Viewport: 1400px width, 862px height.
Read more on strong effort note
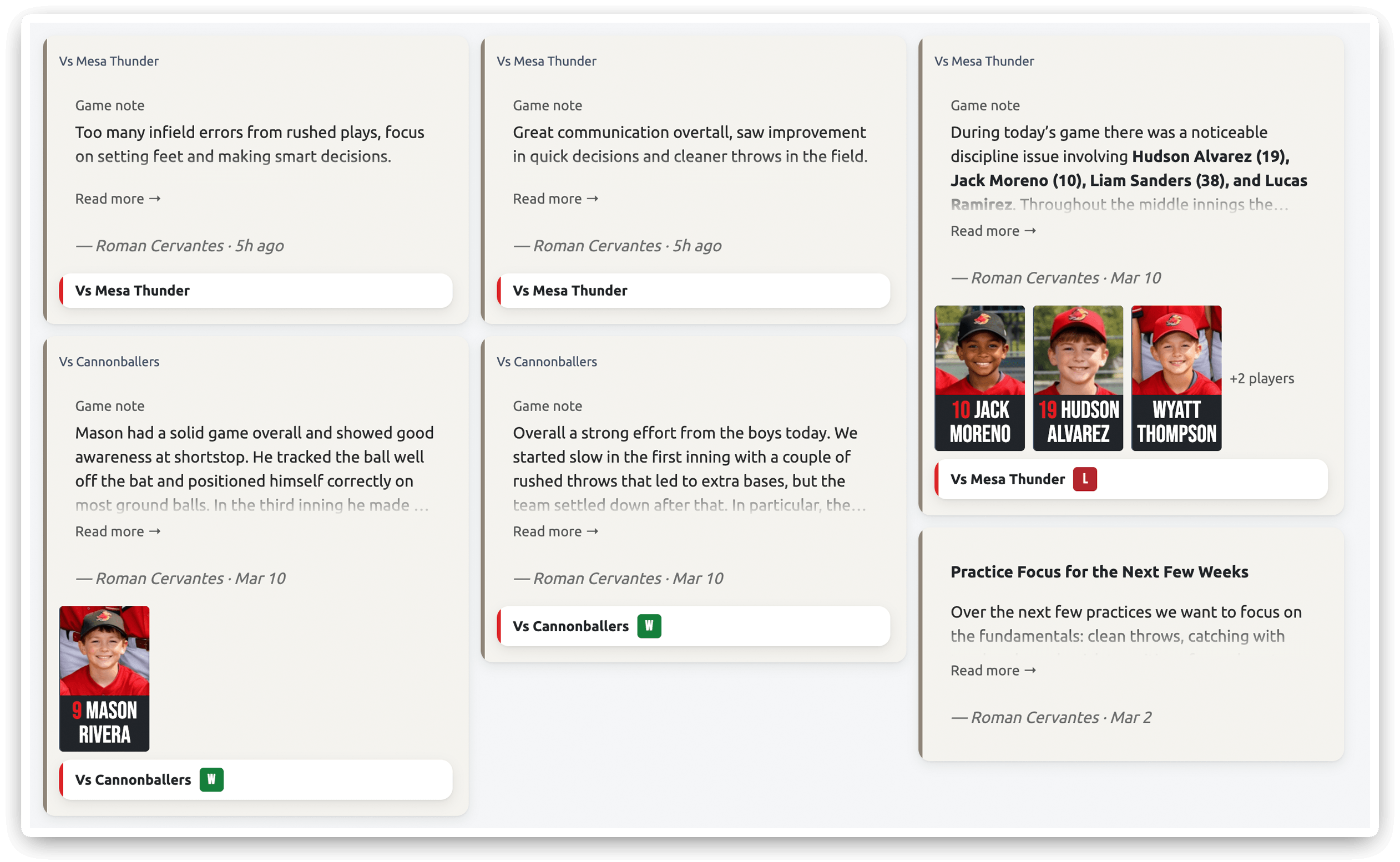pos(555,531)
